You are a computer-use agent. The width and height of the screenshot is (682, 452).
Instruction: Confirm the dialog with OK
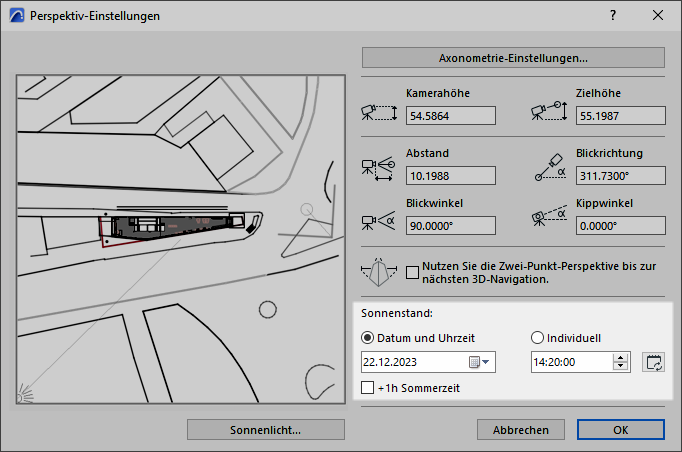[621, 430]
